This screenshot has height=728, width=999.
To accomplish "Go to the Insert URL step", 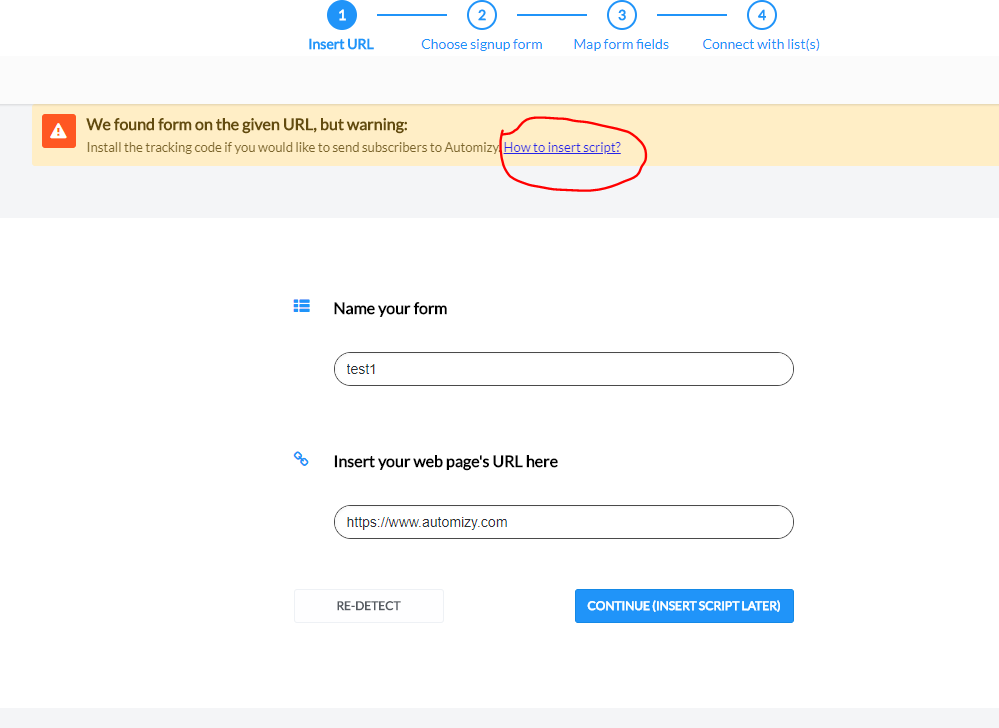I will click(341, 44).
